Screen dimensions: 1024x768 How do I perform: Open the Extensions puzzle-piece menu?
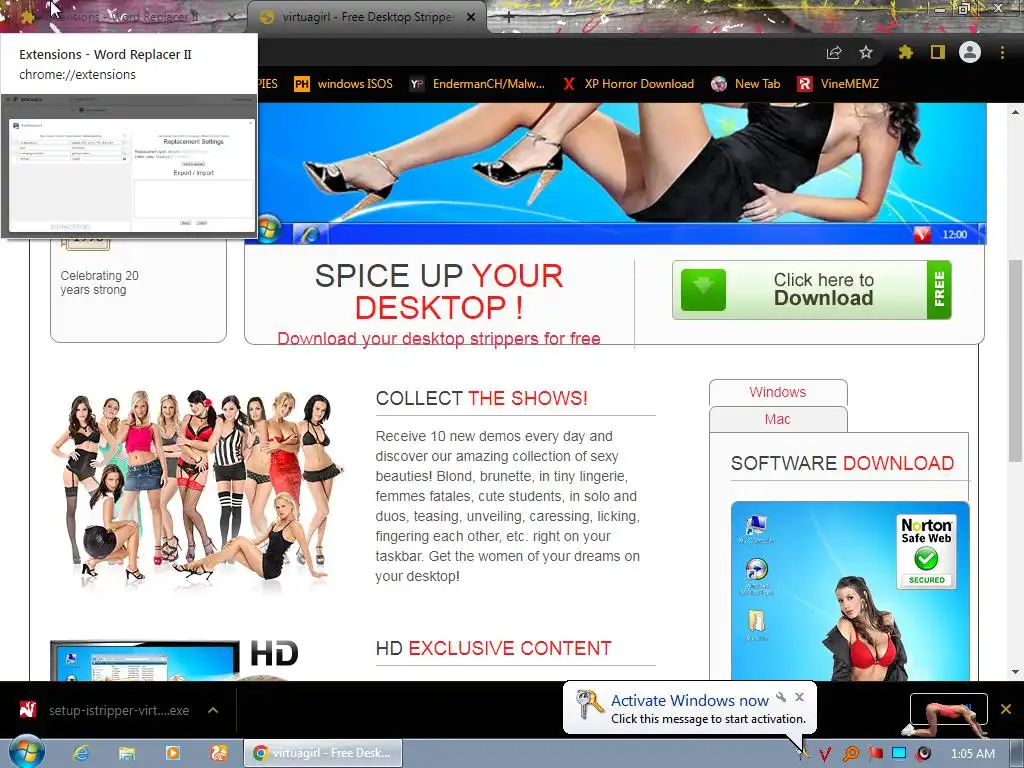pos(905,52)
